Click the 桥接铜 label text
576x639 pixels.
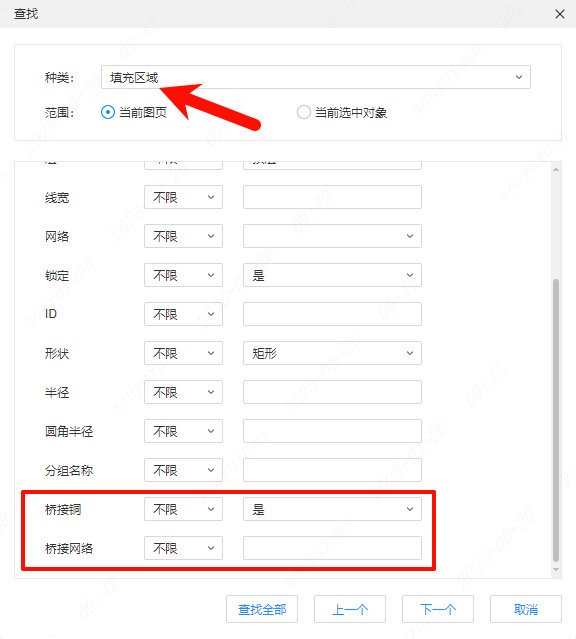tap(63, 509)
